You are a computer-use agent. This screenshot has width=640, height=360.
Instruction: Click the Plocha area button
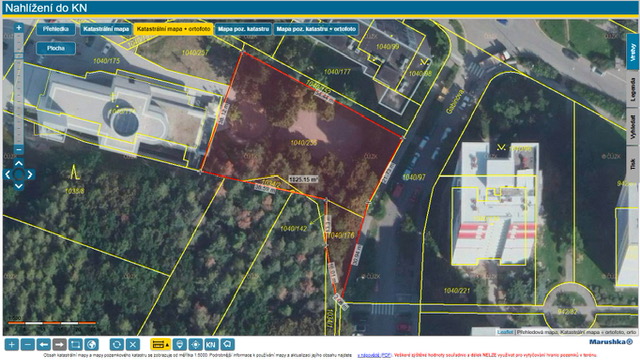56,48
